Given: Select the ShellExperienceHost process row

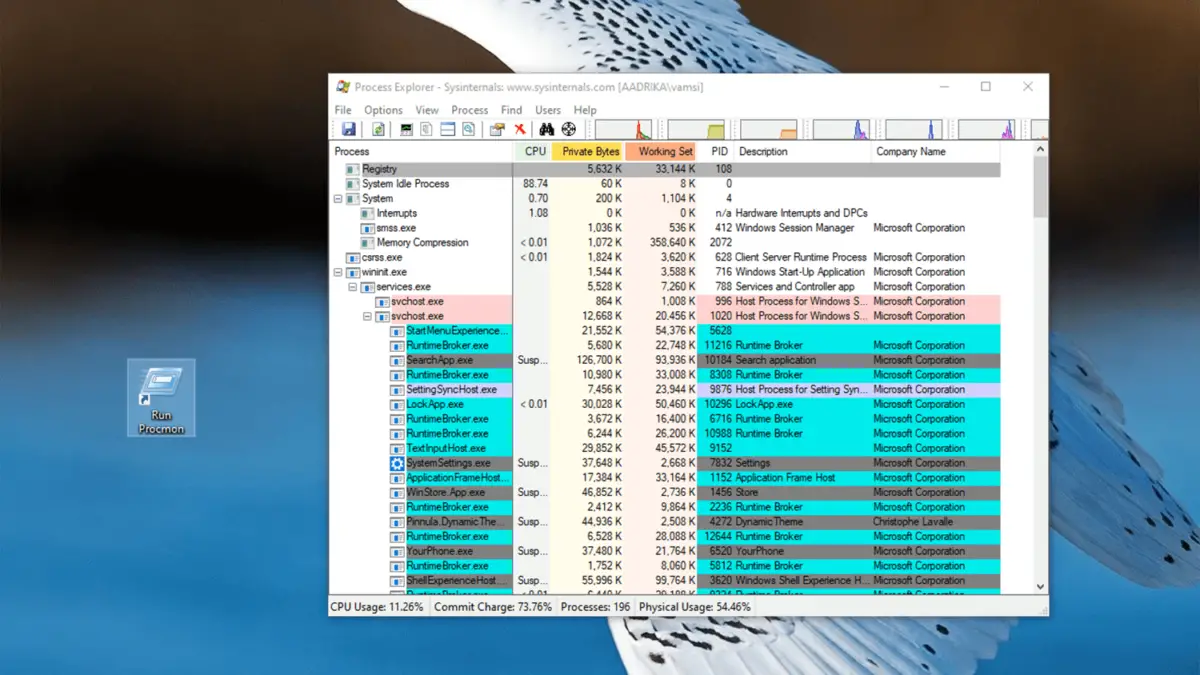Looking at the screenshot, I should (x=665, y=580).
